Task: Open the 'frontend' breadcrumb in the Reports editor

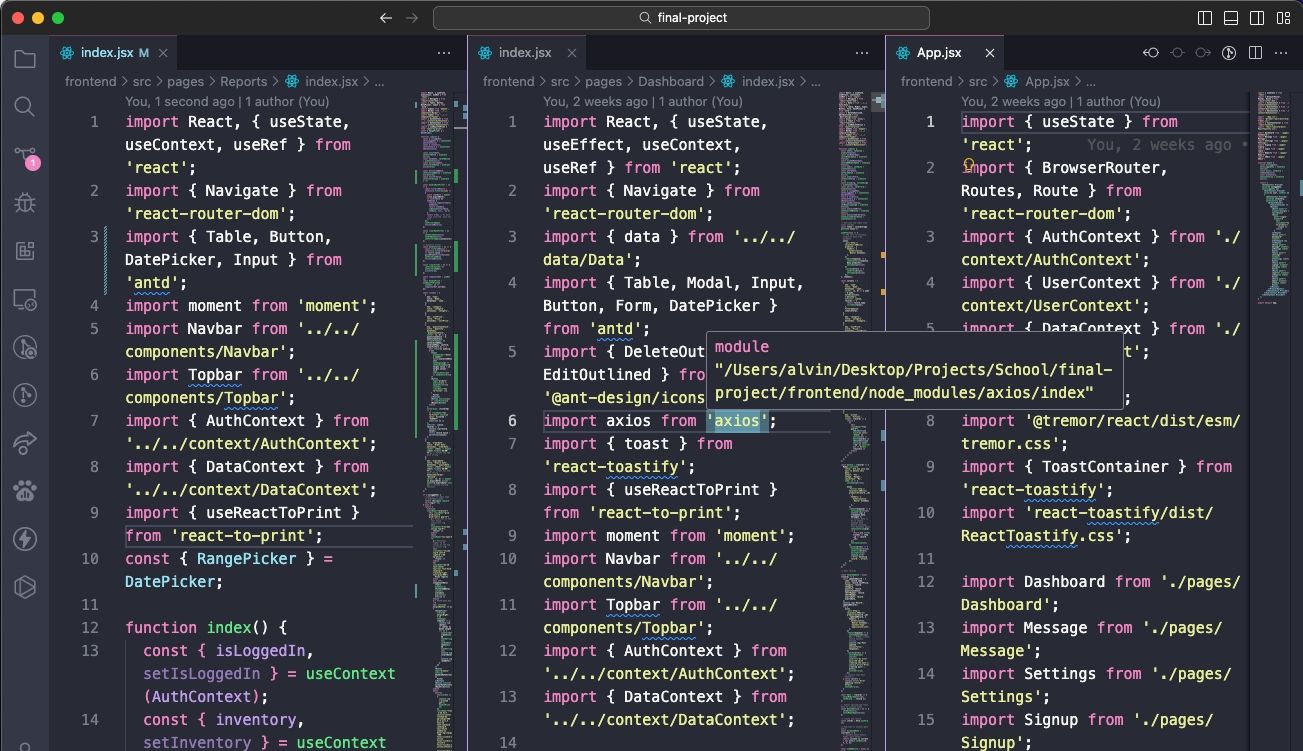Action: 89,81
